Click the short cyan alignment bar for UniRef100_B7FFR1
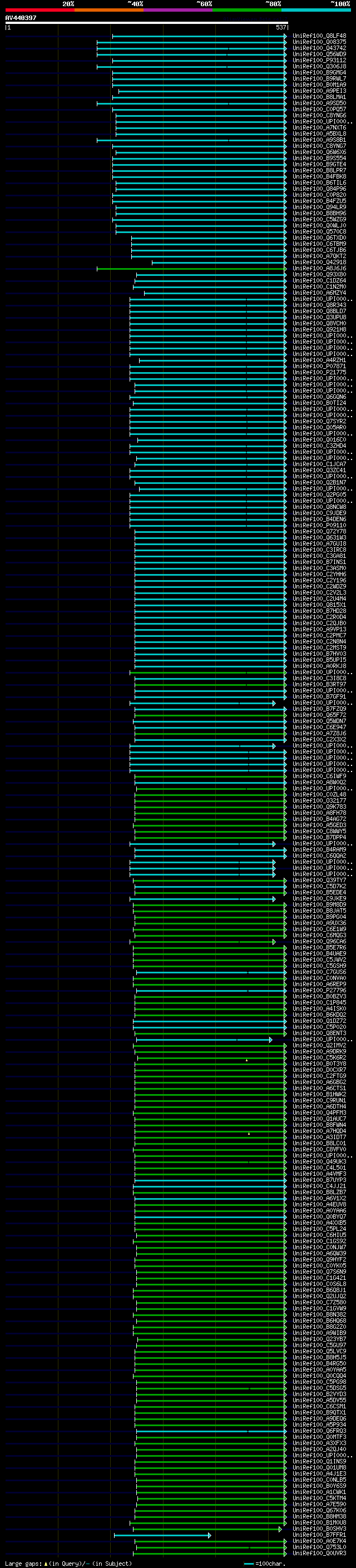The height and width of the screenshot is (1568, 356). coord(162,1535)
